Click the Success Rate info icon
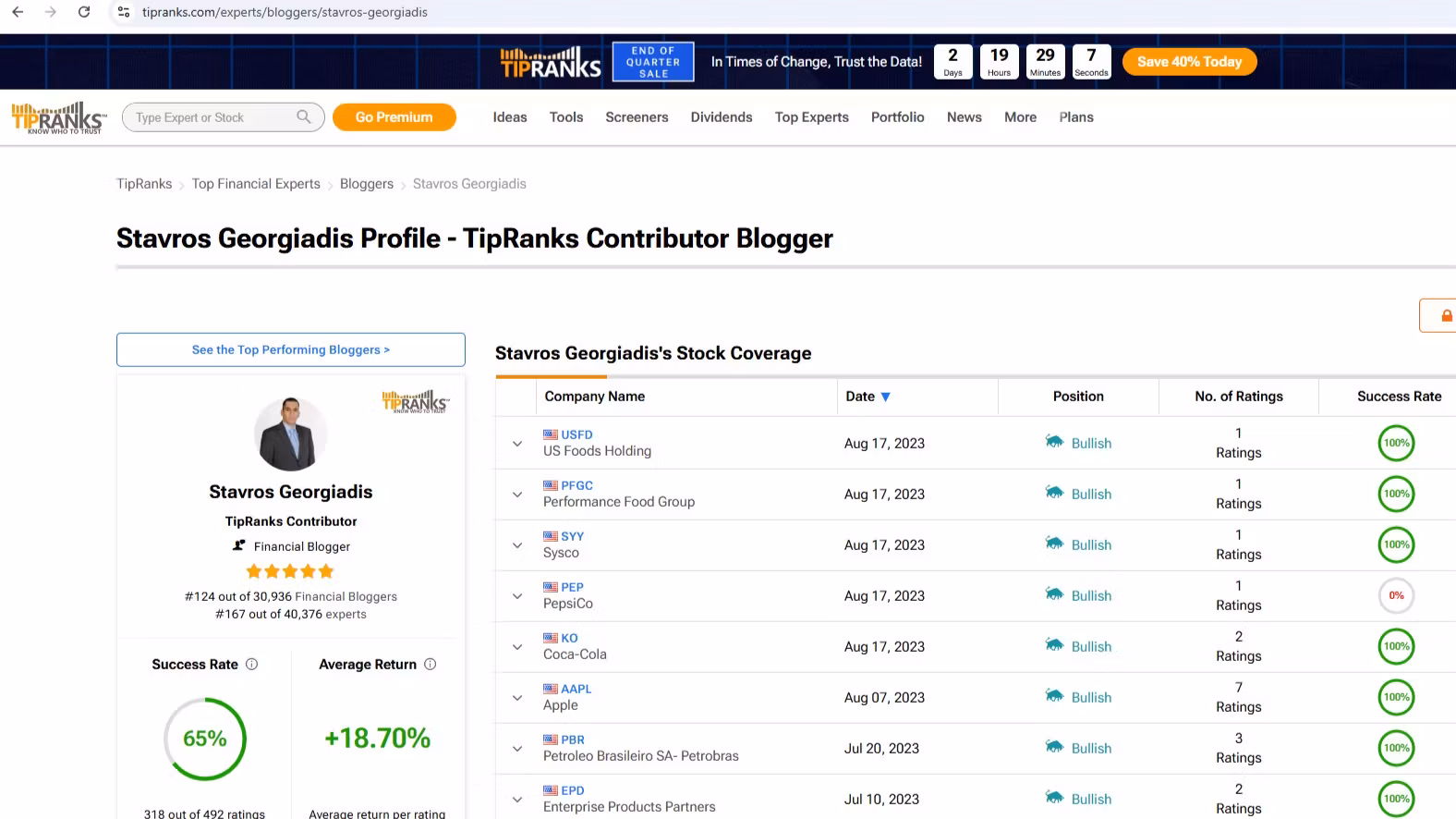The height and width of the screenshot is (819, 1456). (x=251, y=665)
